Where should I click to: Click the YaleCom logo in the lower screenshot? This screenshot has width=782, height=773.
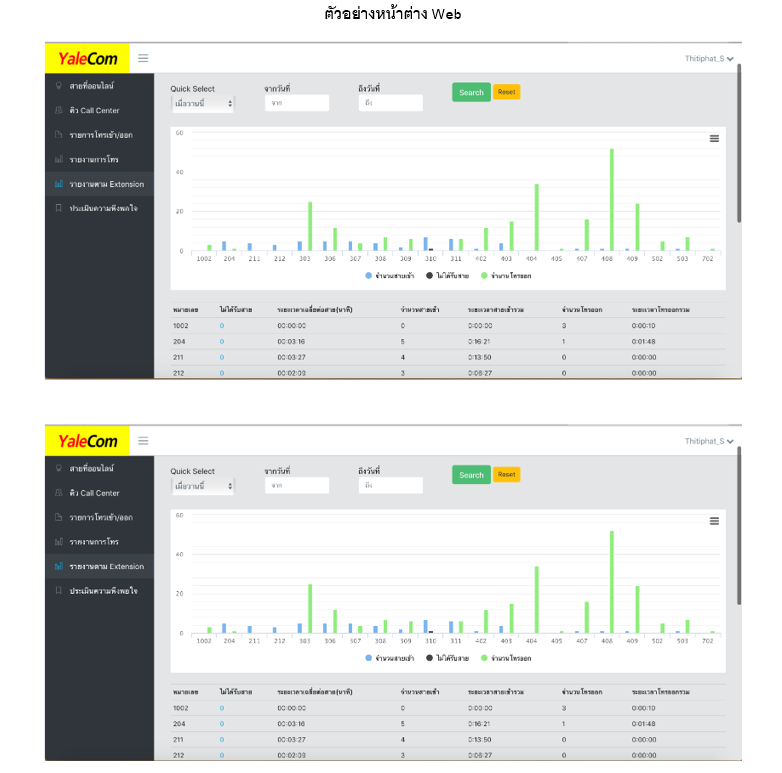(87, 441)
